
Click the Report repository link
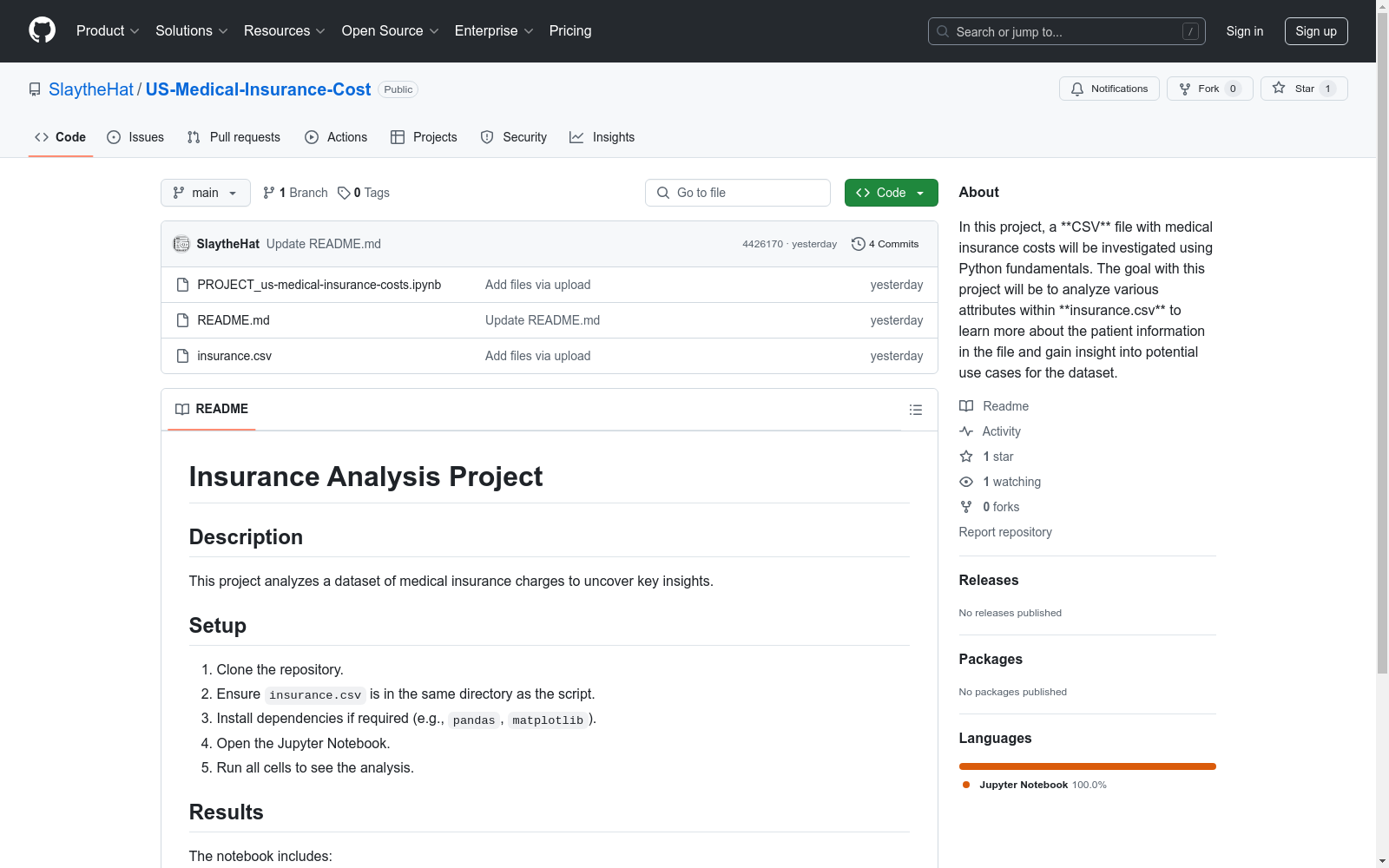coord(1005,532)
